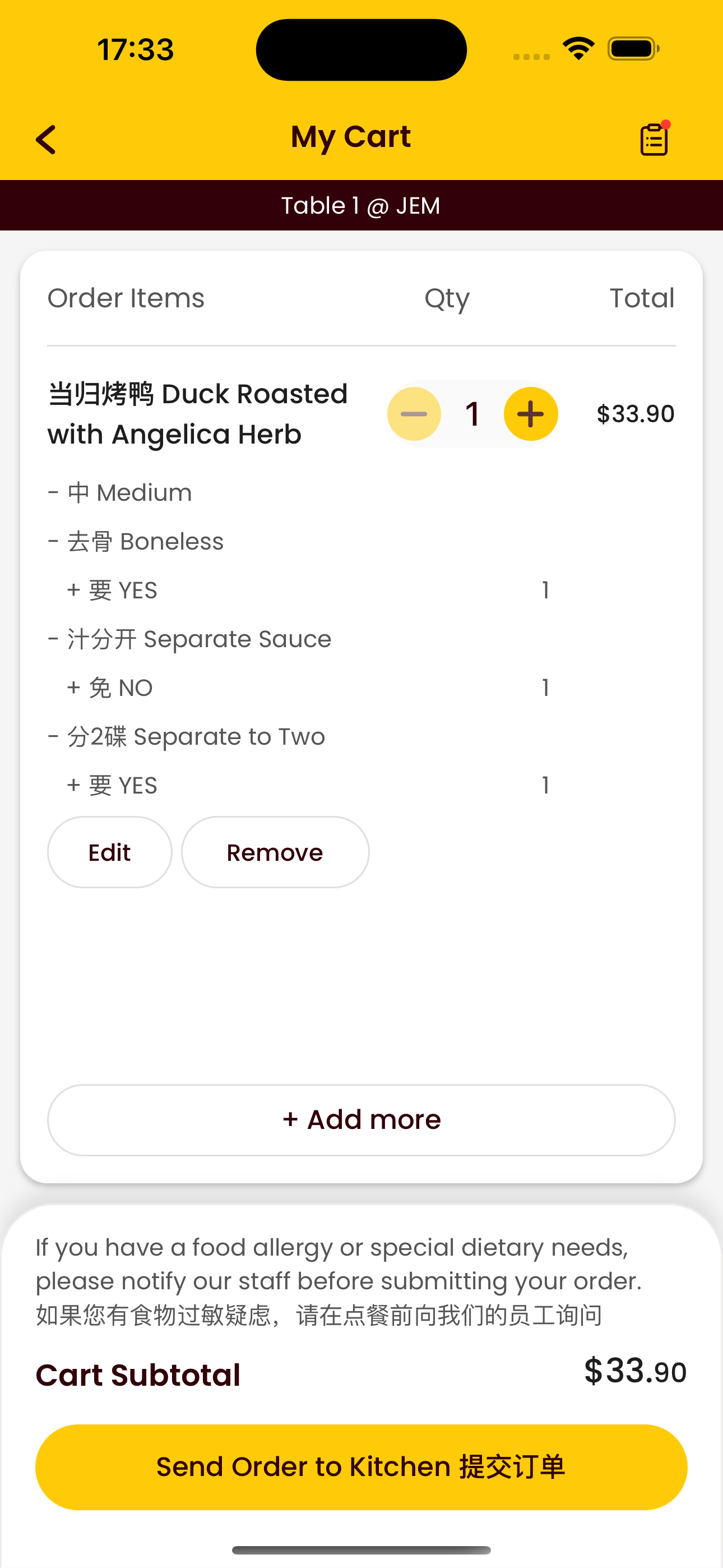The height and width of the screenshot is (1568, 723).
Task: Tap the back arrow icon
Action: (x=45, y=140)
